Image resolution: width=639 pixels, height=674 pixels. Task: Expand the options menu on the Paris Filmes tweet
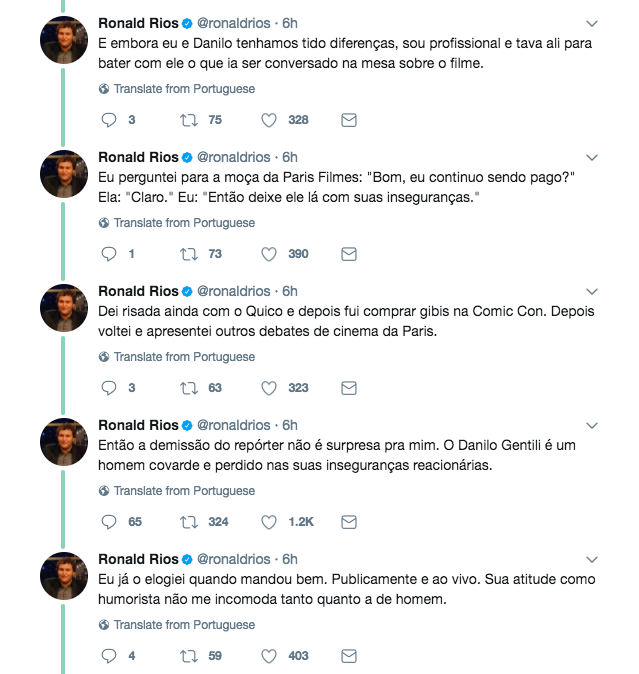[x=591, y=157]
